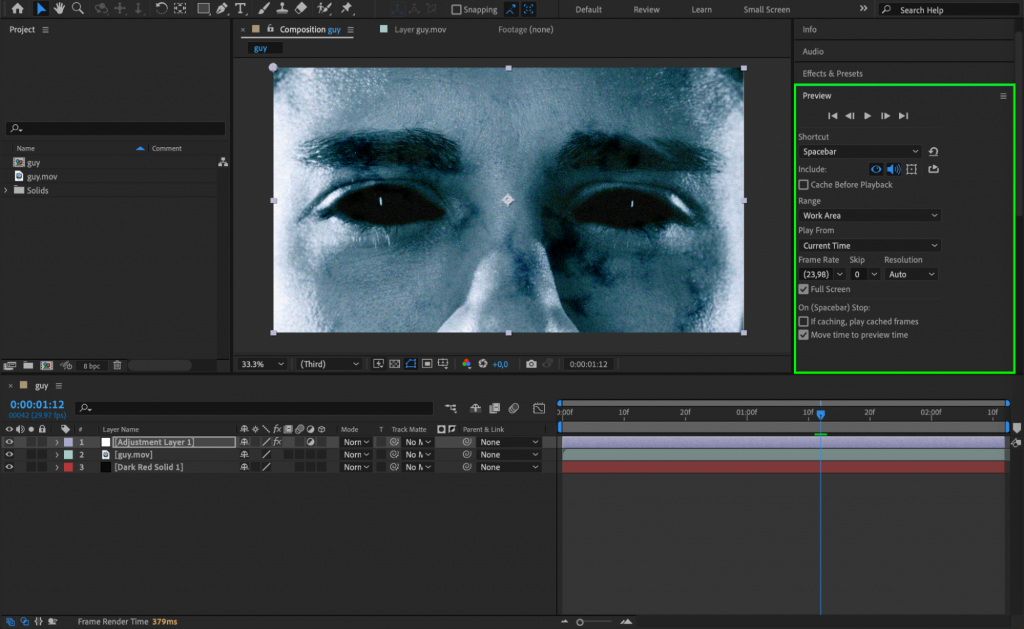
Task: Activate the Zoom tool
Action: [x=78, y=9]
